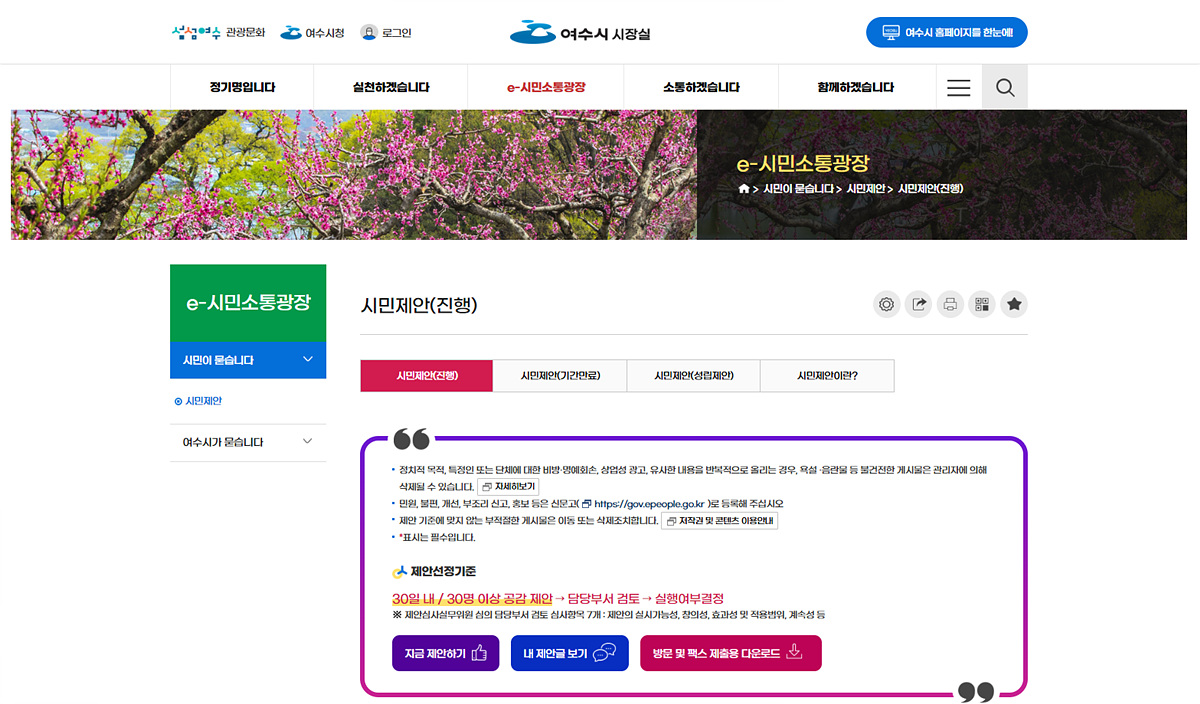Show the QR code icon
1200x704 pixels.
[x=982, y=305]
